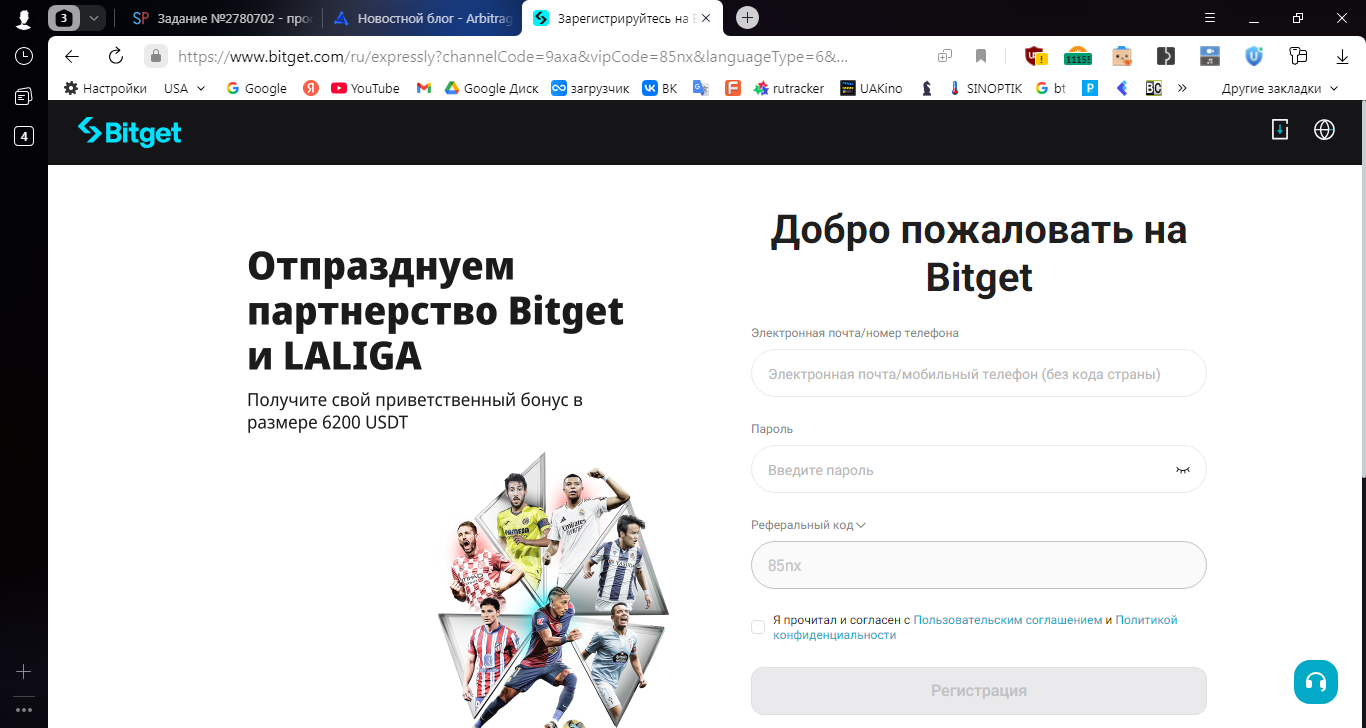Open the uBlock shield extension with warning badge

tap(1035, 56)
